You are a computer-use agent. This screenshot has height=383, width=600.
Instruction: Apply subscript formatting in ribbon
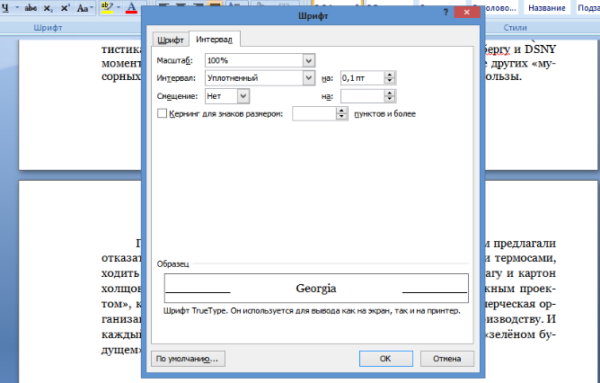click(x=48, y=8)
